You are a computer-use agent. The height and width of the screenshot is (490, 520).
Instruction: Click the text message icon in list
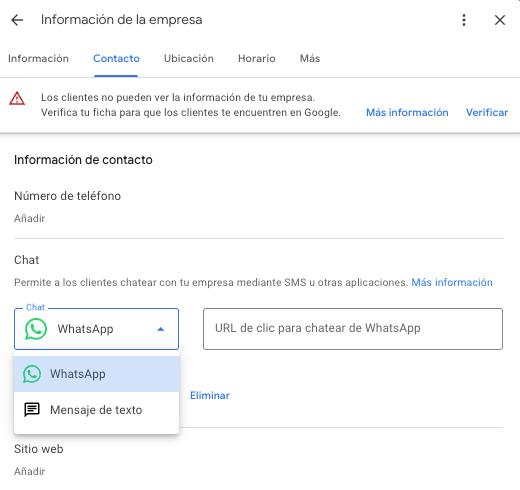point(32,410)
